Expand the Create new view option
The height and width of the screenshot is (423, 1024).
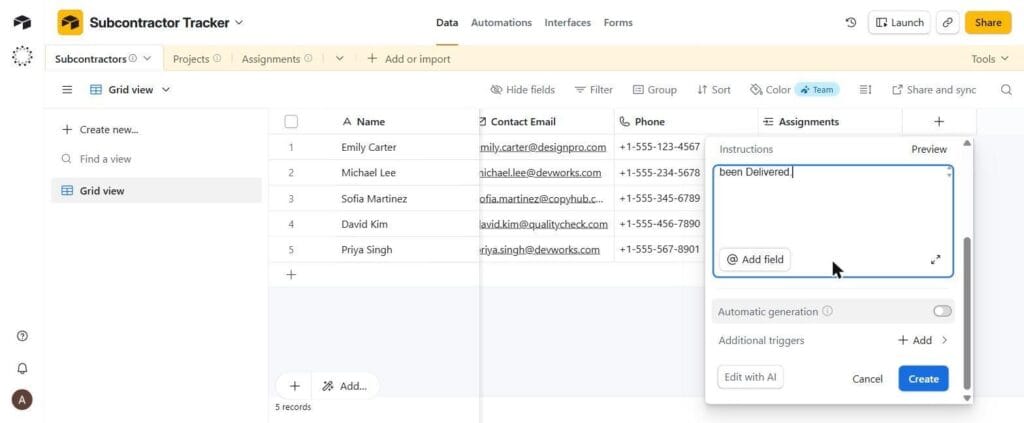point(100,129)
